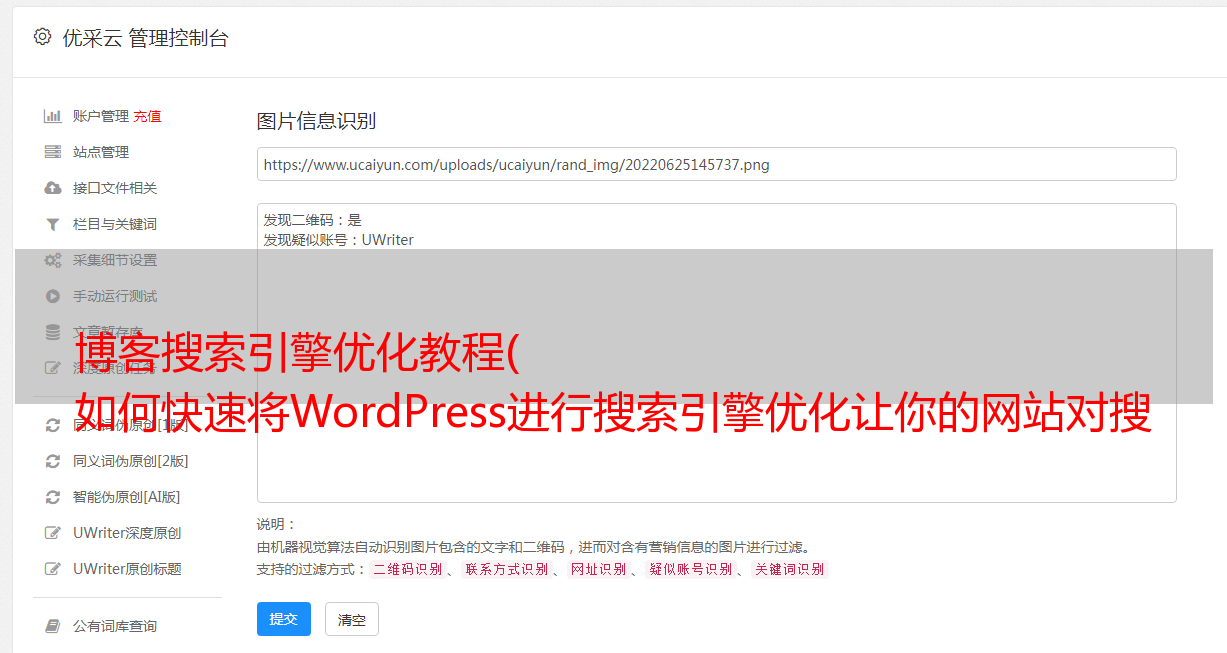Click the 清空 clear button
The width and height of the screenshot is (1227, 653).
tap(352, 619)
